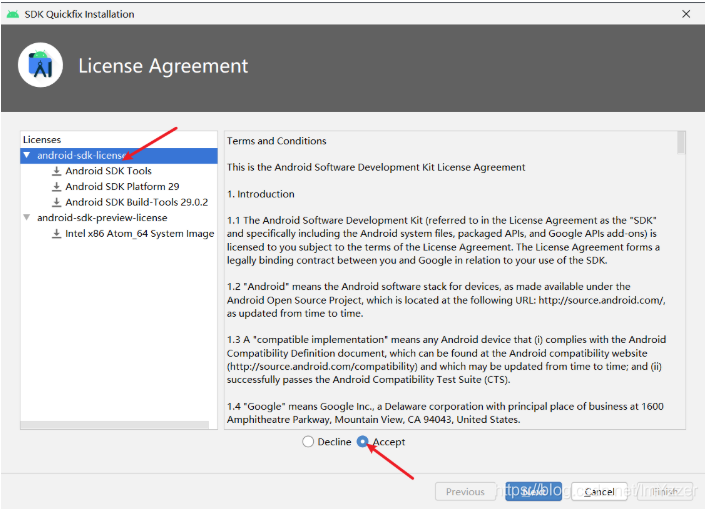
Task: Select Android SDK Build-Tools 29.0.2 item
Action: click(x=137, y=202)
